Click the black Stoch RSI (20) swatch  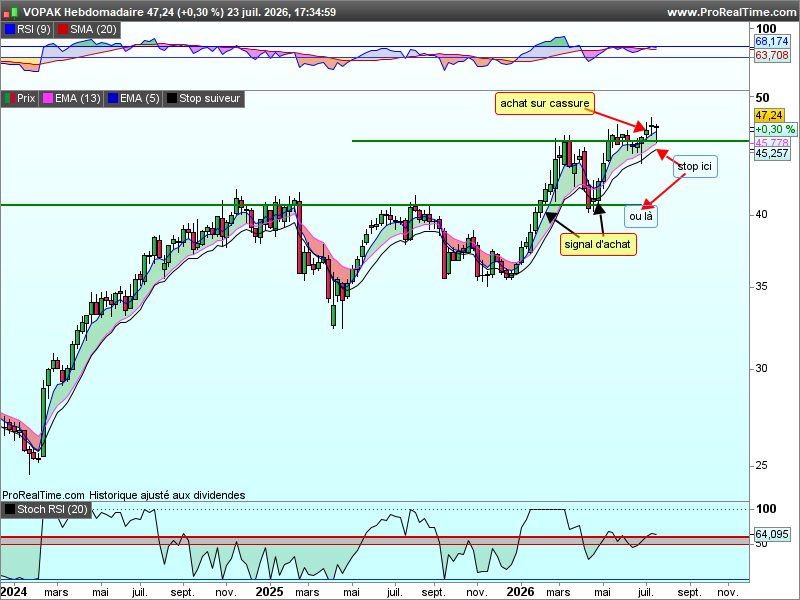(10, 509)
